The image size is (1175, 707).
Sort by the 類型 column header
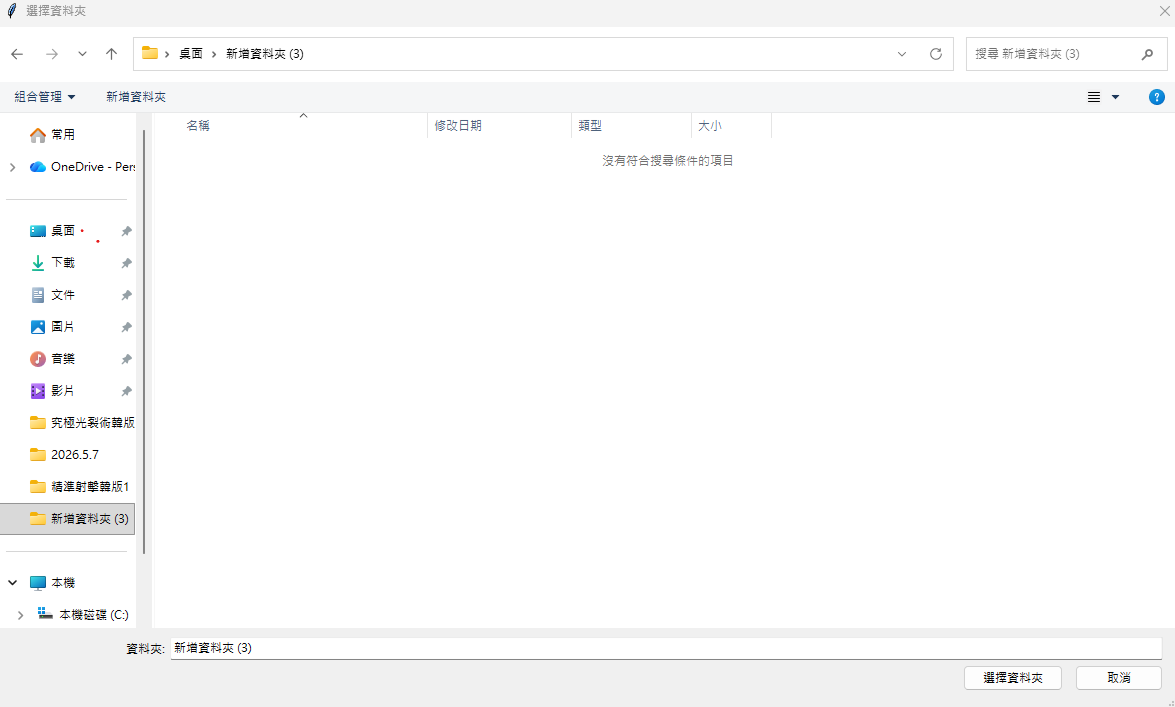[631, 126]
